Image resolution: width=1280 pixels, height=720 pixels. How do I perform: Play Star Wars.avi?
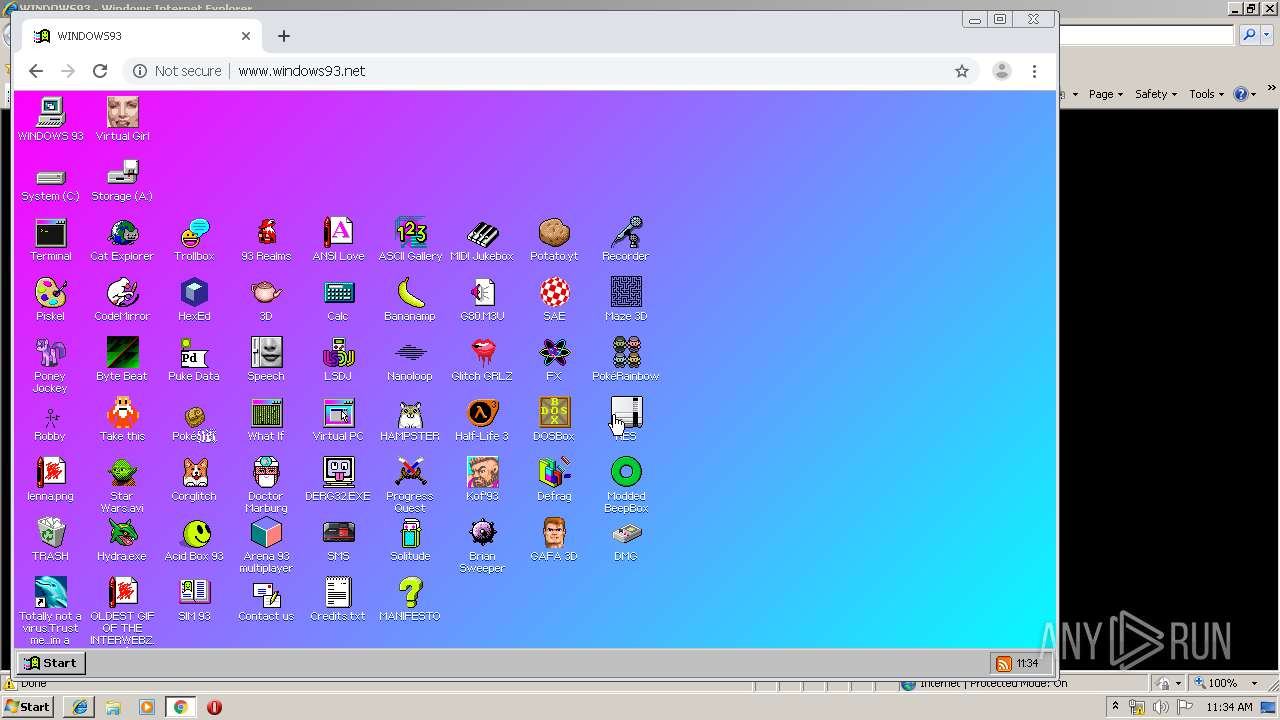coord(122,485)
